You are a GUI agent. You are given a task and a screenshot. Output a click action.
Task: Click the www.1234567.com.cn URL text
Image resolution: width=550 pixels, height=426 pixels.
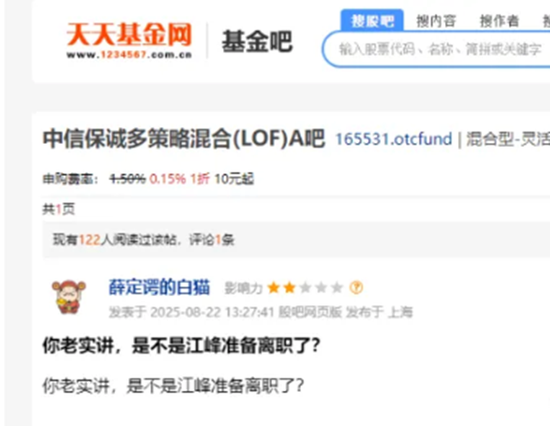129,55
